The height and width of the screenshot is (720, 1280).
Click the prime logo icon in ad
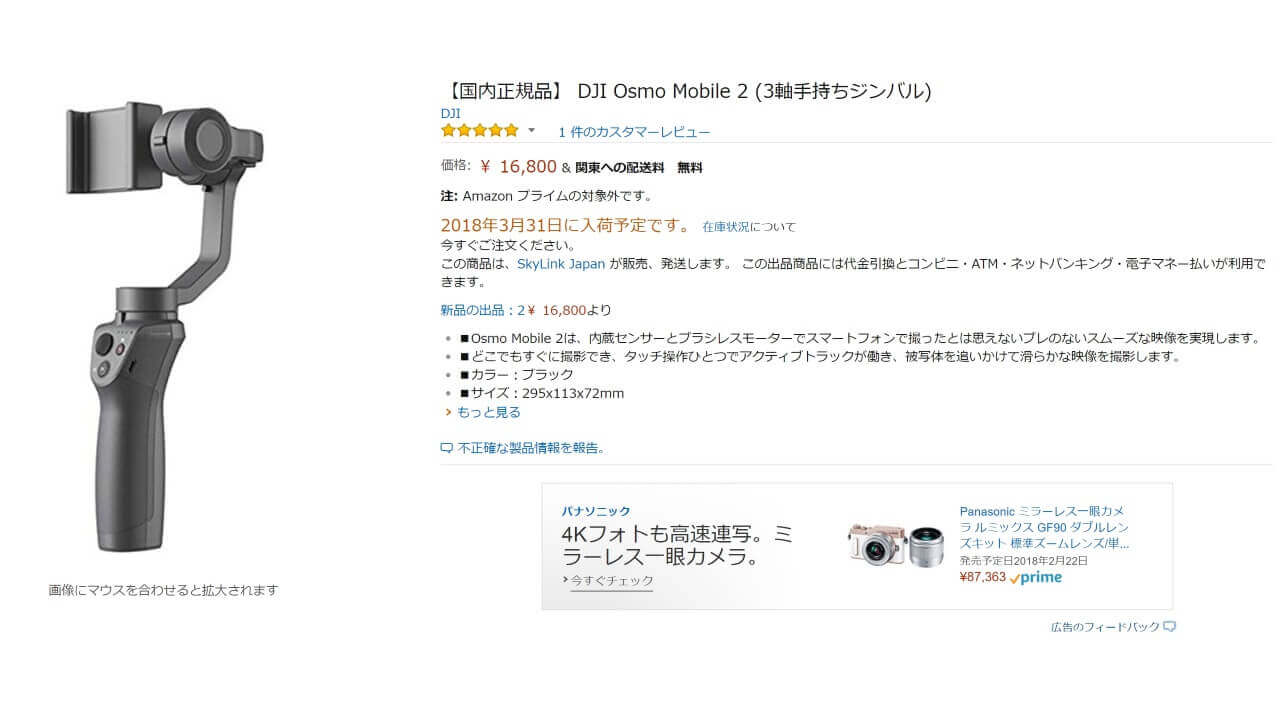click(1037, 577)
